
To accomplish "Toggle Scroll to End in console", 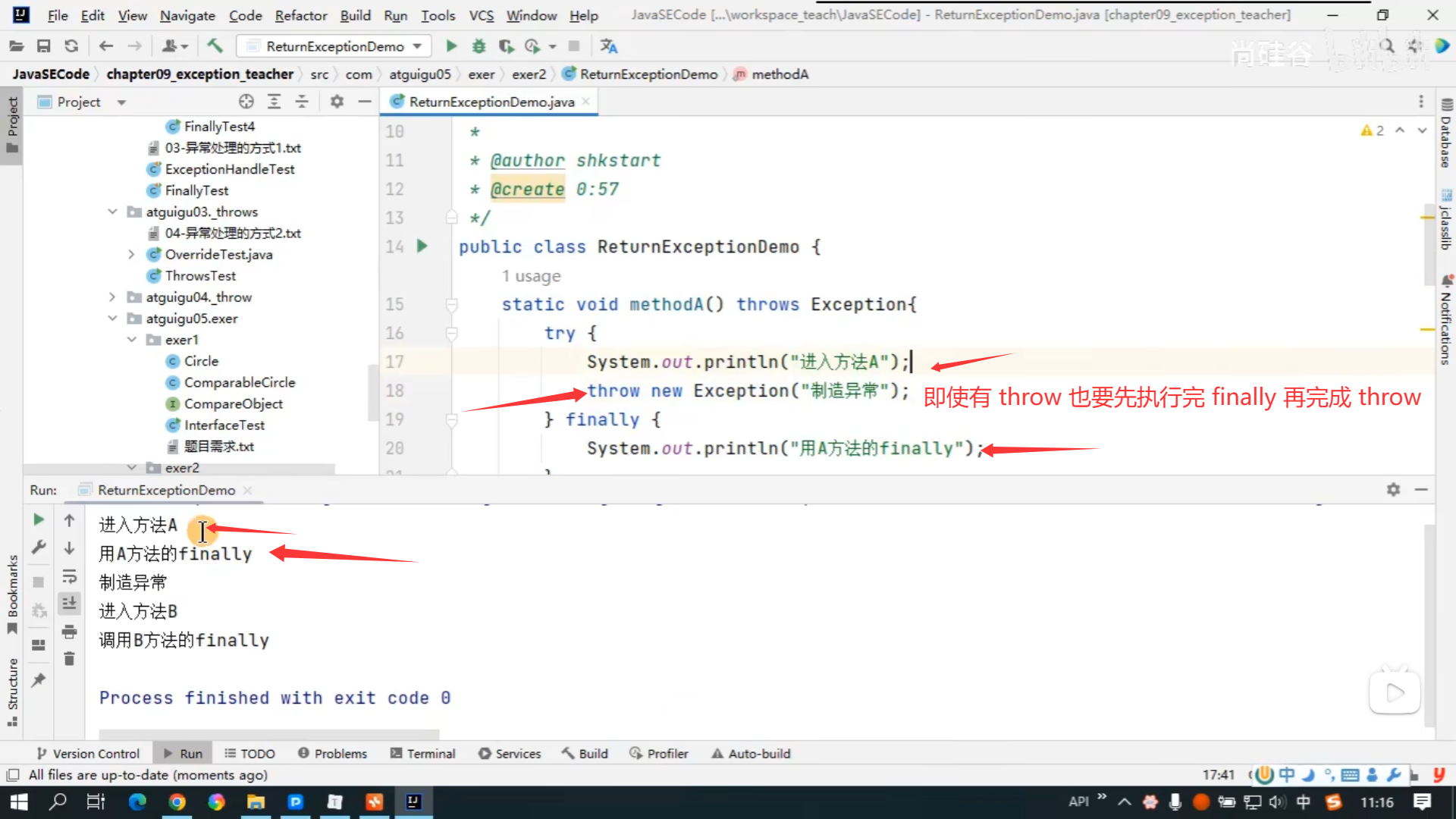I will point(69,604).
